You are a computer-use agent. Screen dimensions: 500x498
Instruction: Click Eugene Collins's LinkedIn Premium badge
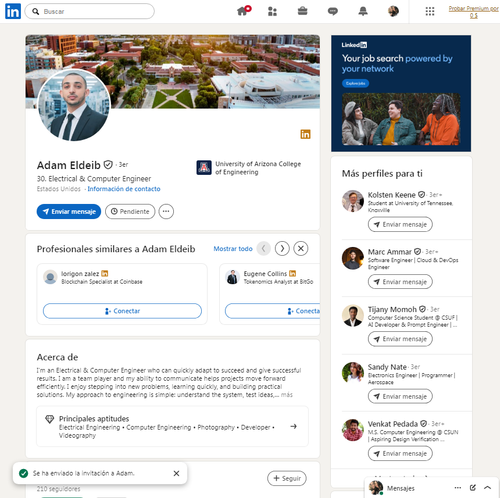coord(292,273)
